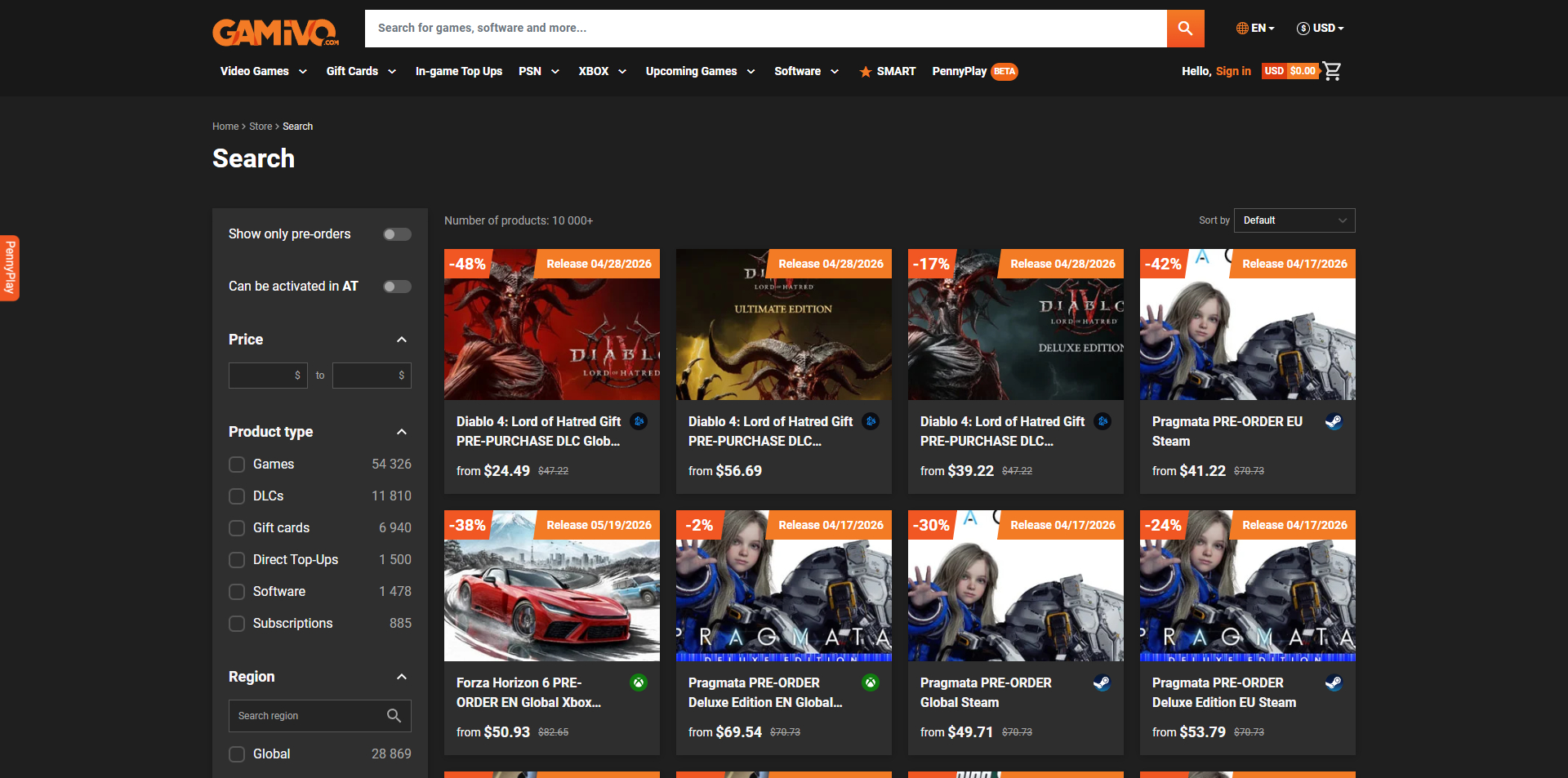This screenshot has width=1568, height=778.
Task: Click the Home breadcrumb link
Action: pos(225,127)
